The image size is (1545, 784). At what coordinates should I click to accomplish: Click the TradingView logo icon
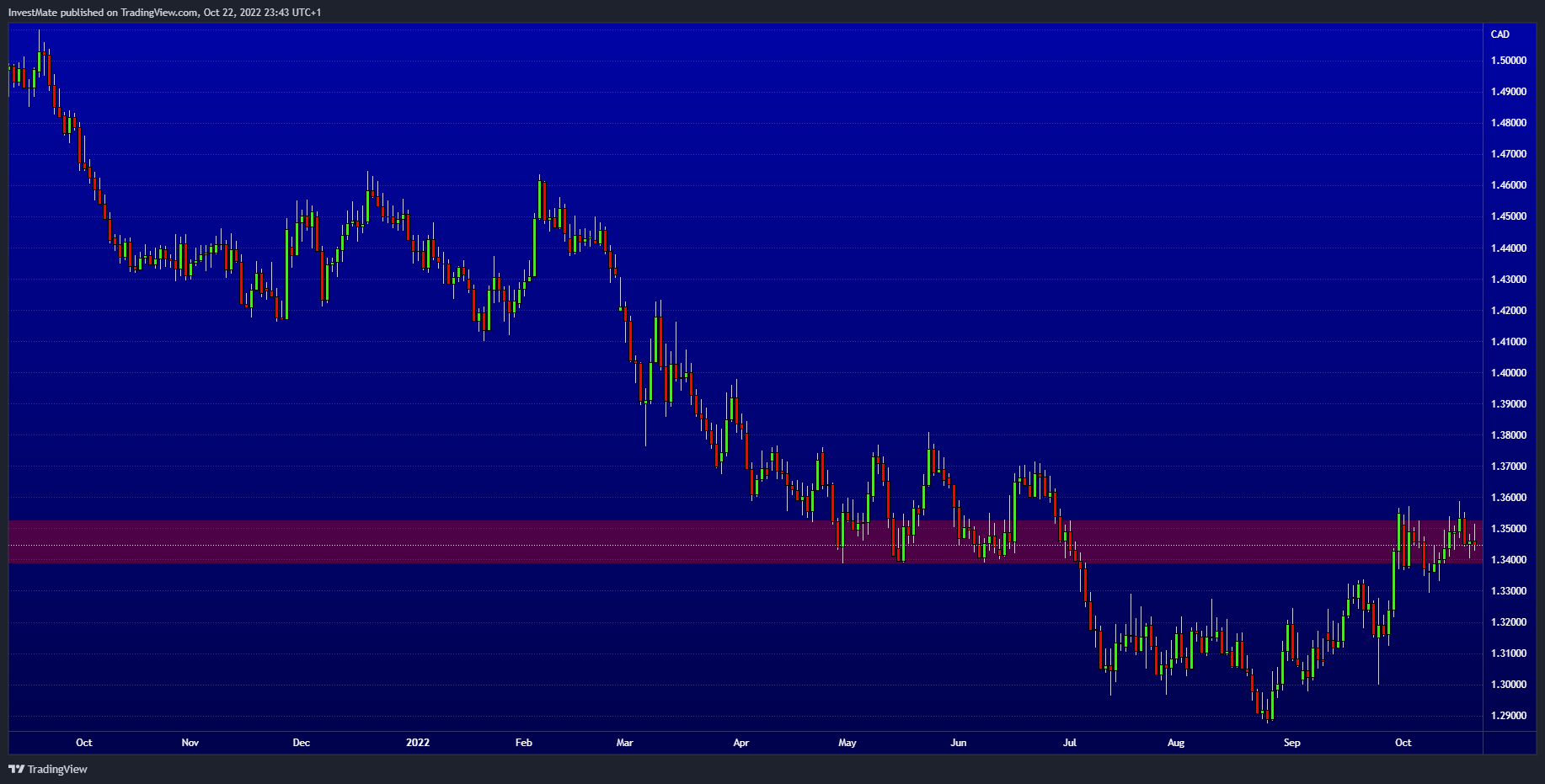point(16,769)
